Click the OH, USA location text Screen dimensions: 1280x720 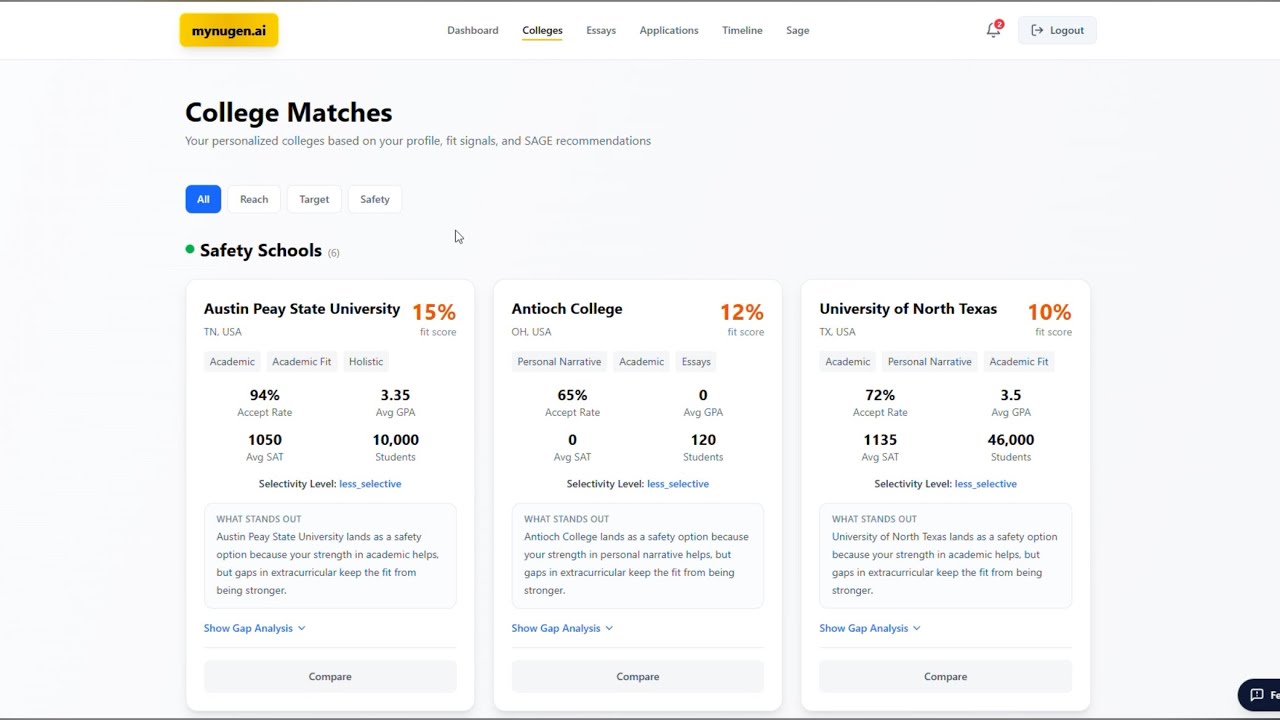tap(532, 332)
